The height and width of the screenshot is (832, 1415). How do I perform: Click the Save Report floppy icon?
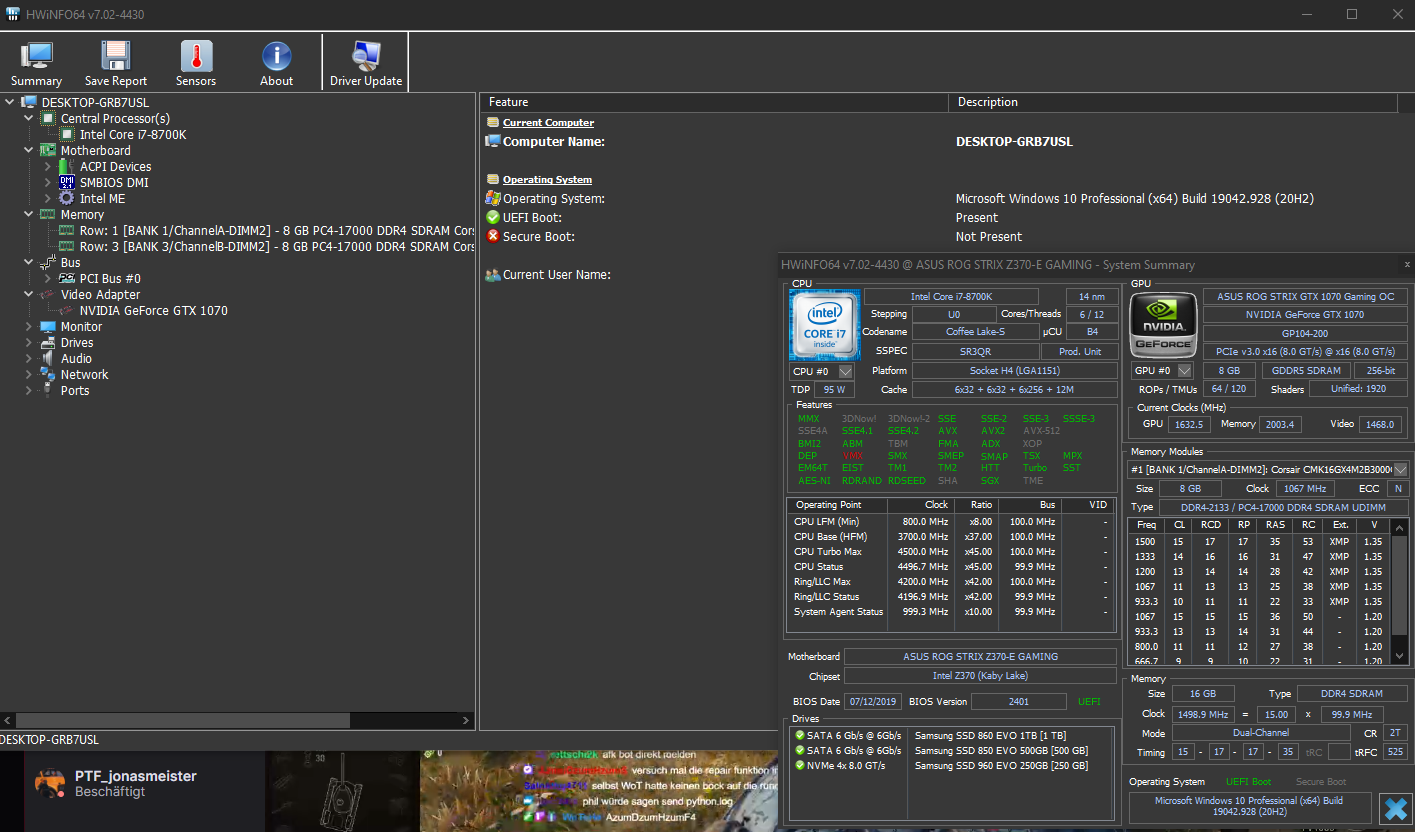click(x=116, y=56)
